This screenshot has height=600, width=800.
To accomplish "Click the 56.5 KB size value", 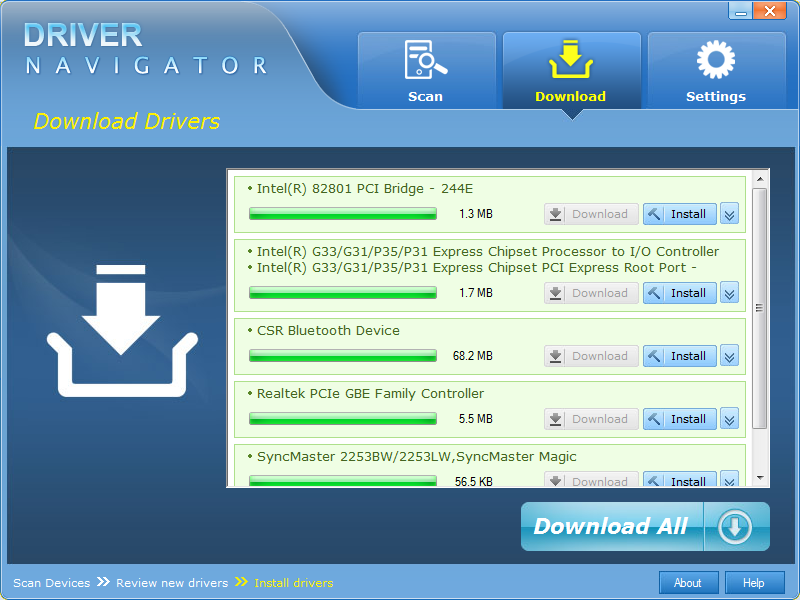I will 473,482.
